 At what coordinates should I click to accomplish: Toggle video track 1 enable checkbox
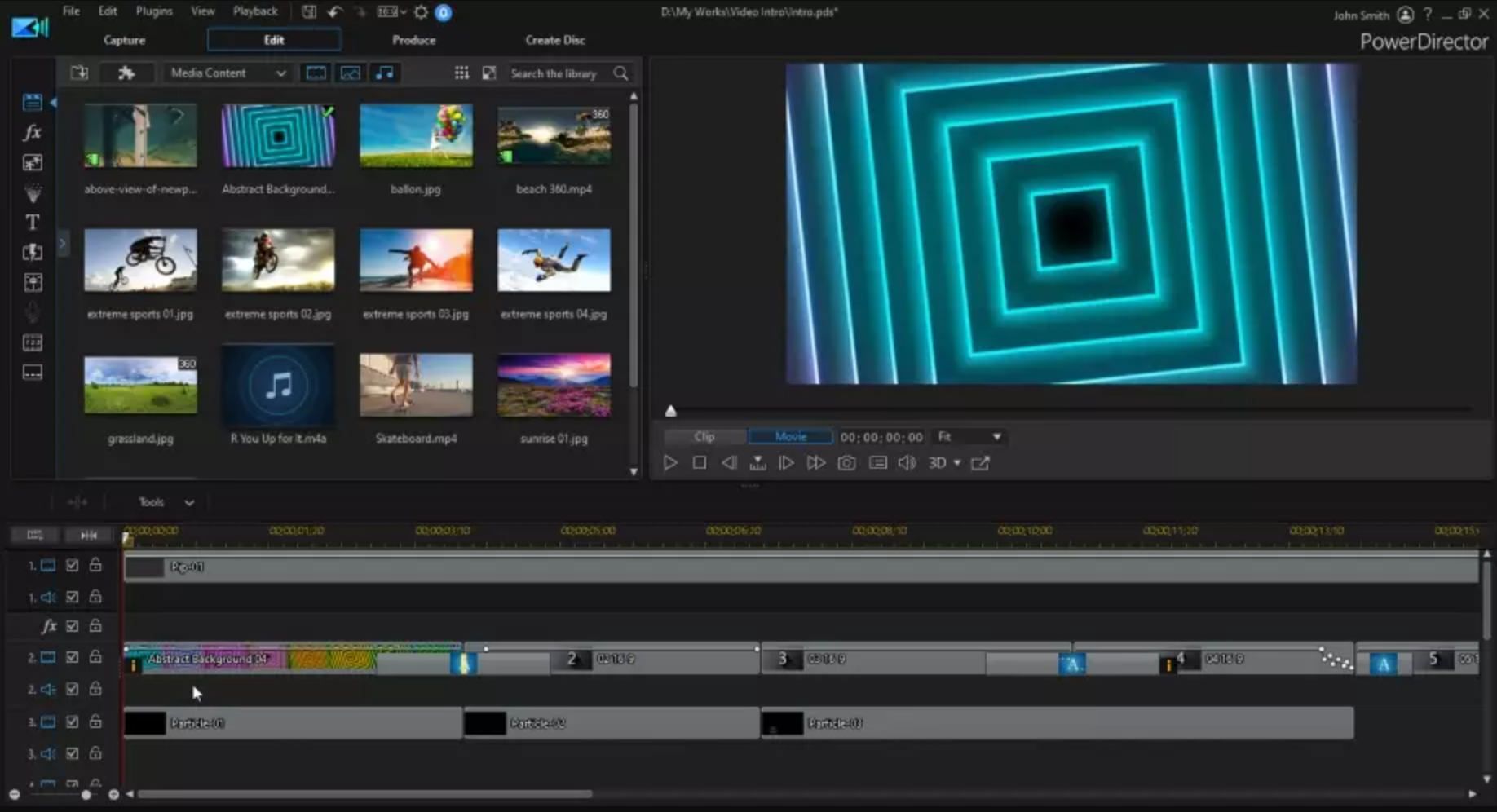click(x=72, y=565)
